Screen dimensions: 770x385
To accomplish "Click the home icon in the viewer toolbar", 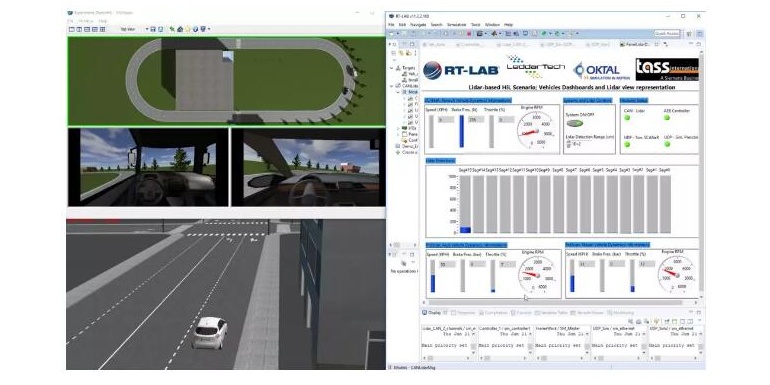I will pyautogui.click(x=180, y=29).
